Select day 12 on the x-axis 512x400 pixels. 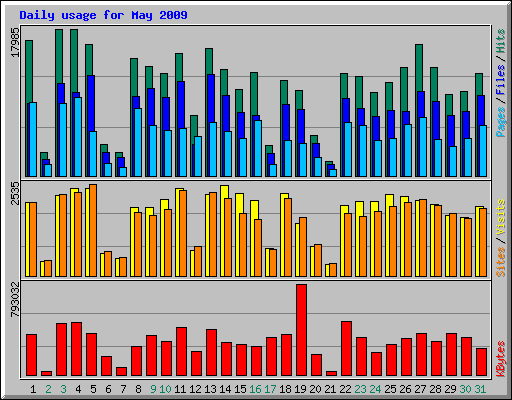[x=195, y=389]
